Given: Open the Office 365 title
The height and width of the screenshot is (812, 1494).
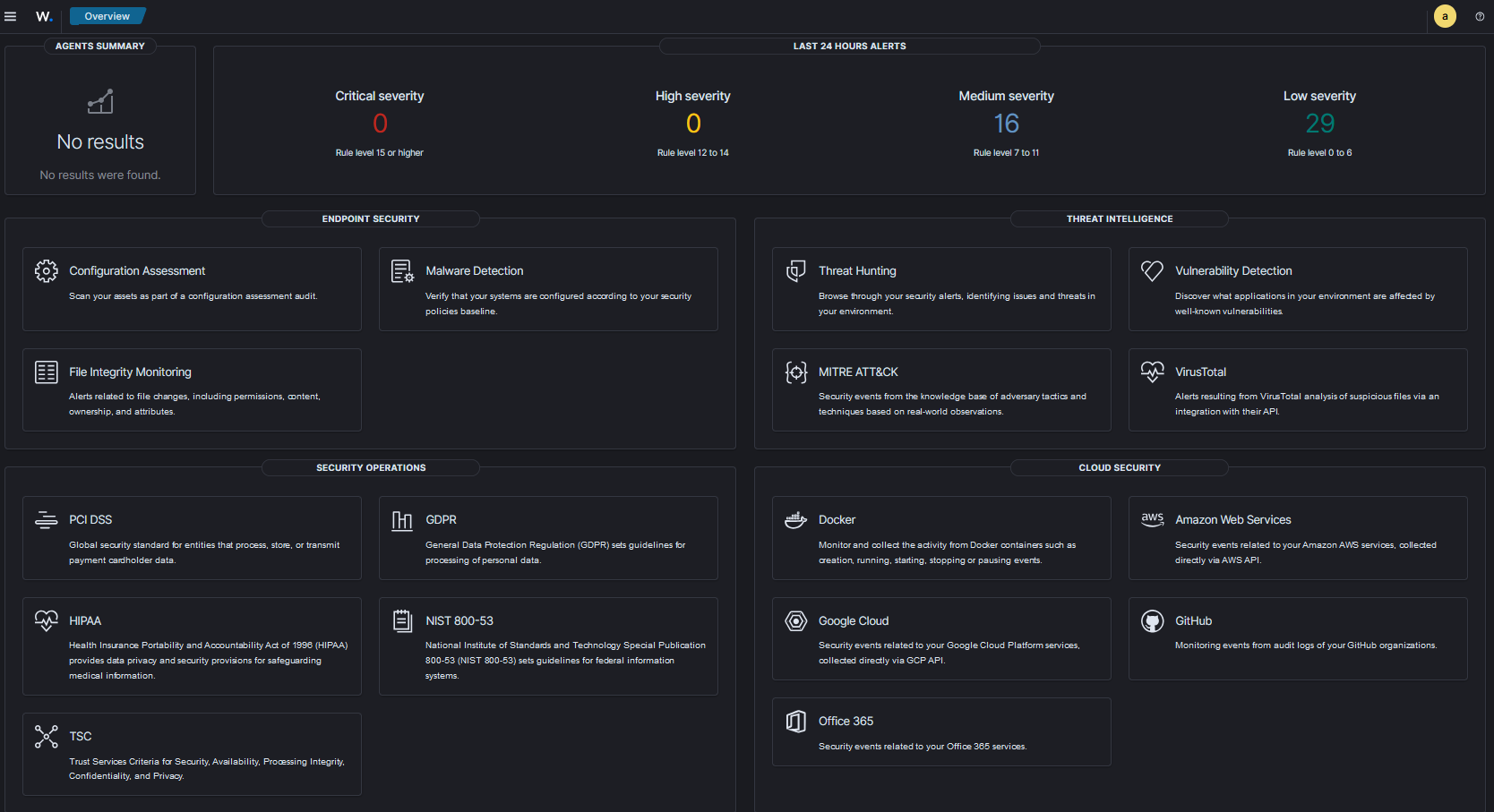Looking at the screenshot, I should click(846, 722).
